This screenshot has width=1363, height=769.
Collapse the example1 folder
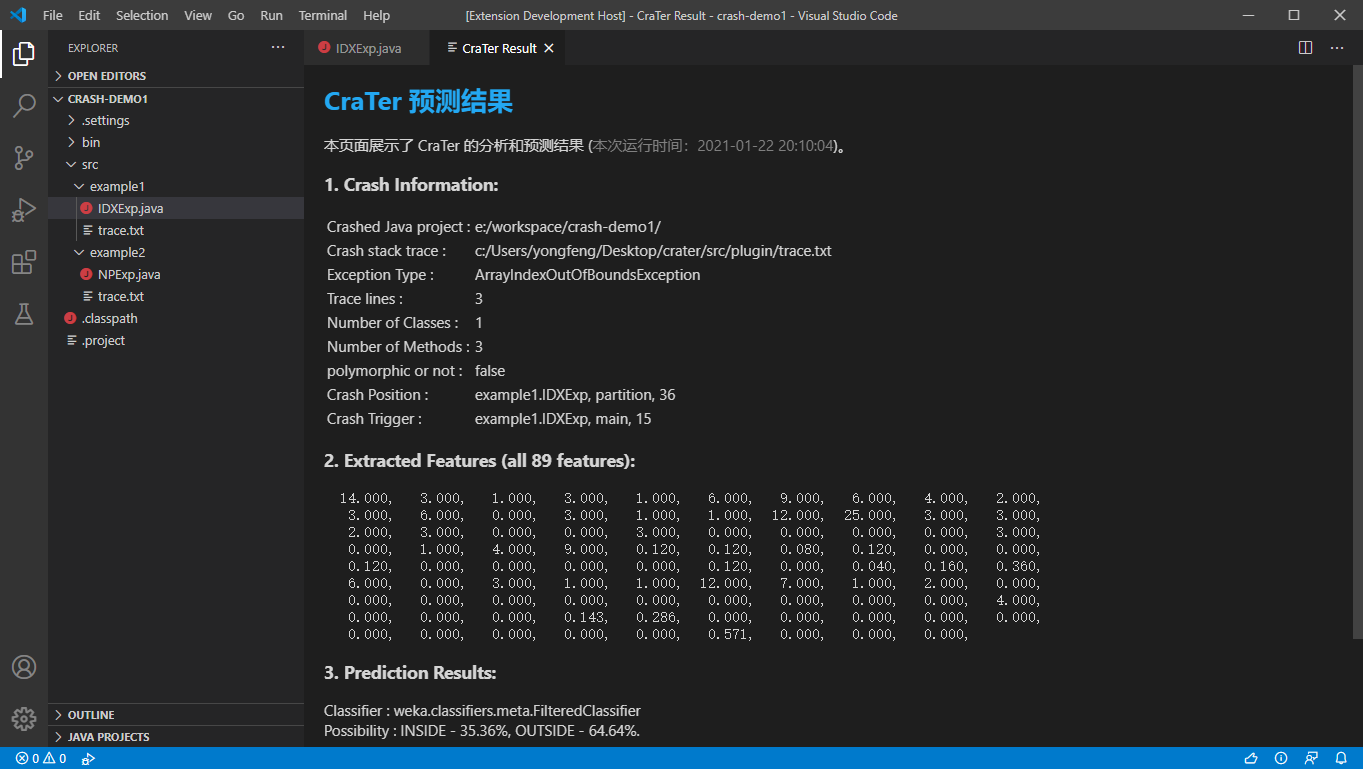[x=176, y=187]
